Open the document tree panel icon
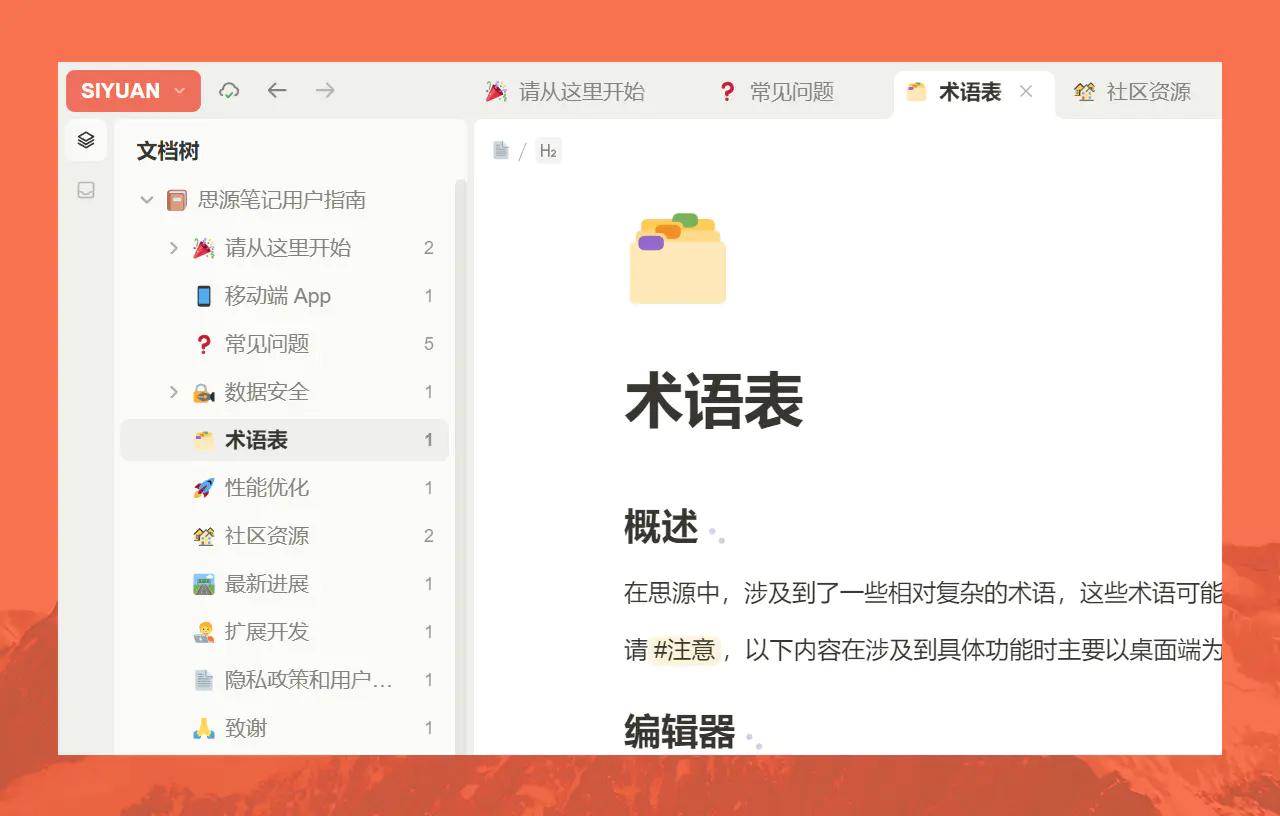The width and height of the screenshot is (1280, 816). 86,140
